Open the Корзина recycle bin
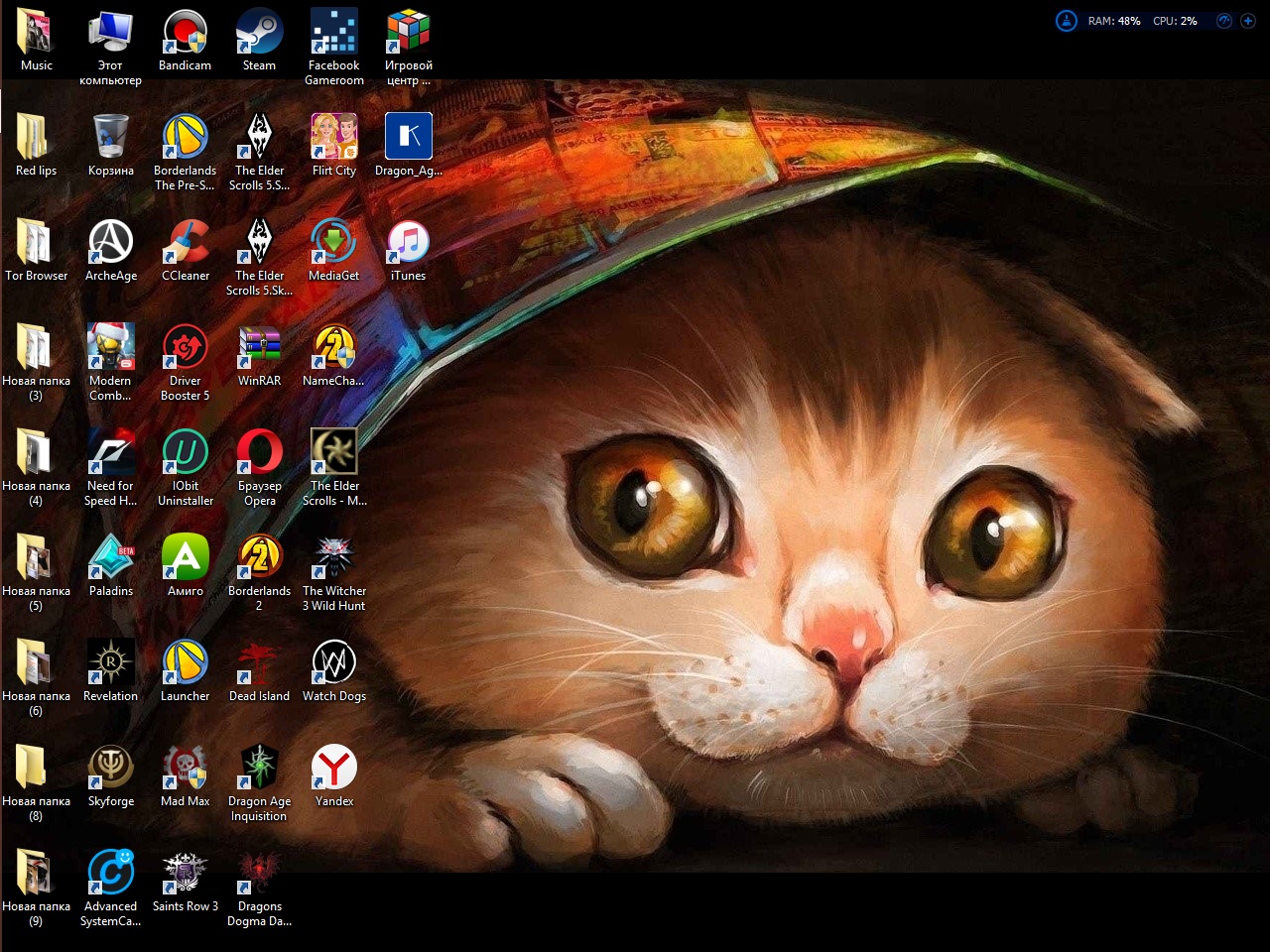This screenshot has height=952, width=1270. [x=110, y=146]
